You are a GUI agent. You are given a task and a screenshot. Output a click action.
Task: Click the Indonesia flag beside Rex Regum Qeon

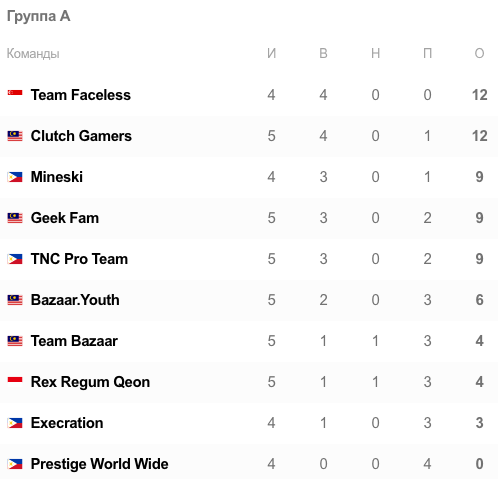15,380
